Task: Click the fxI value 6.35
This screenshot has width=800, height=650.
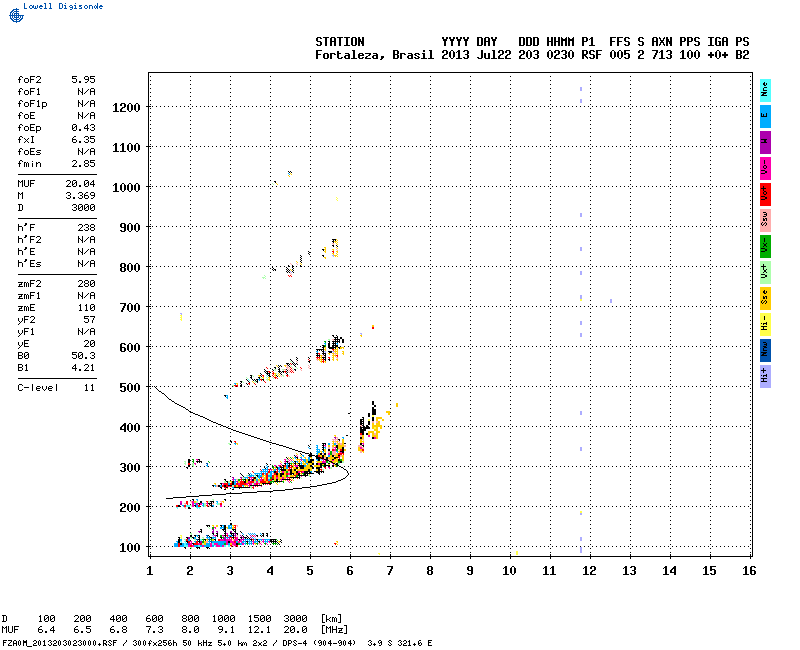Action: (83, 140)
